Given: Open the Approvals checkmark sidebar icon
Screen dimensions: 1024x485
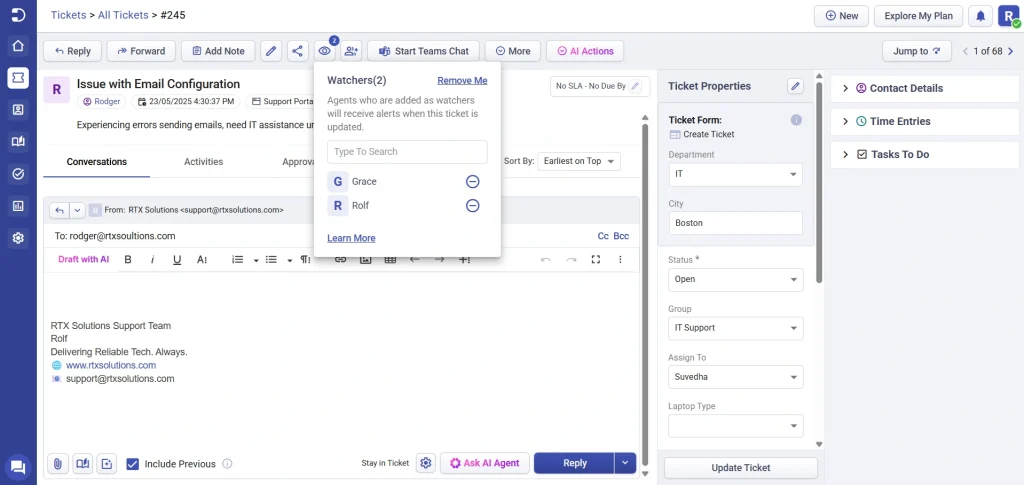Looking at the screenshot, I should coord(18,174).
